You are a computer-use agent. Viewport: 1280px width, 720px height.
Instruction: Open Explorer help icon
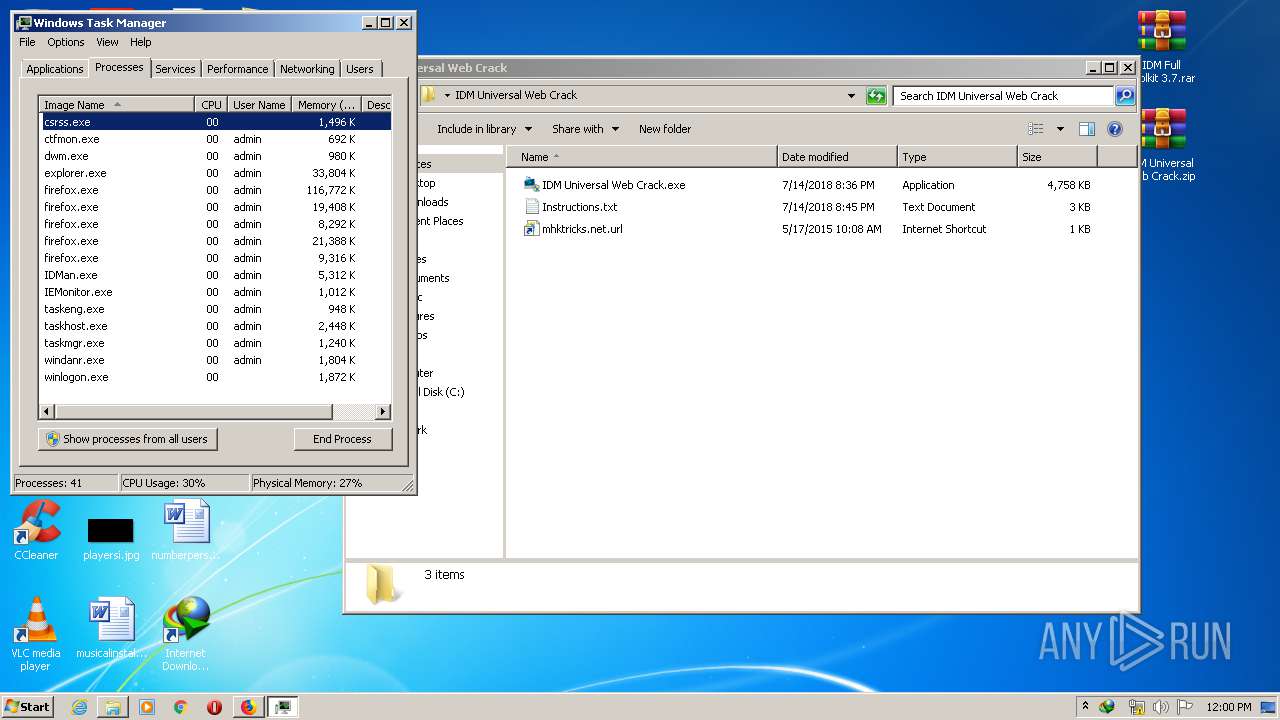tap(1115, 129)
